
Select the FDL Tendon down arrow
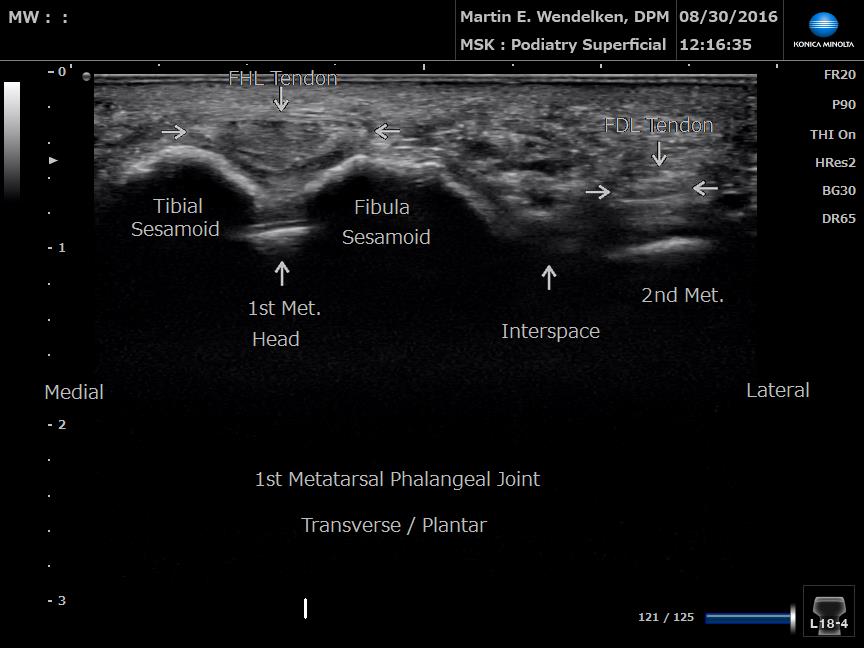tap(658, 153)
